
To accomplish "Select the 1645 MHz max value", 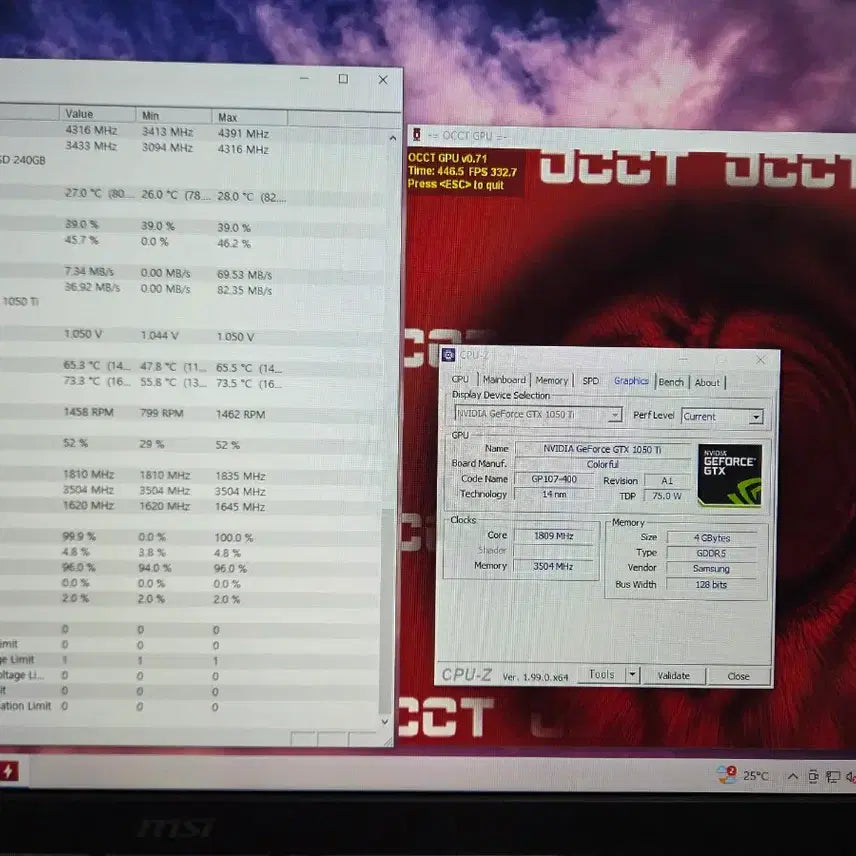I will [x=240, y=507].
